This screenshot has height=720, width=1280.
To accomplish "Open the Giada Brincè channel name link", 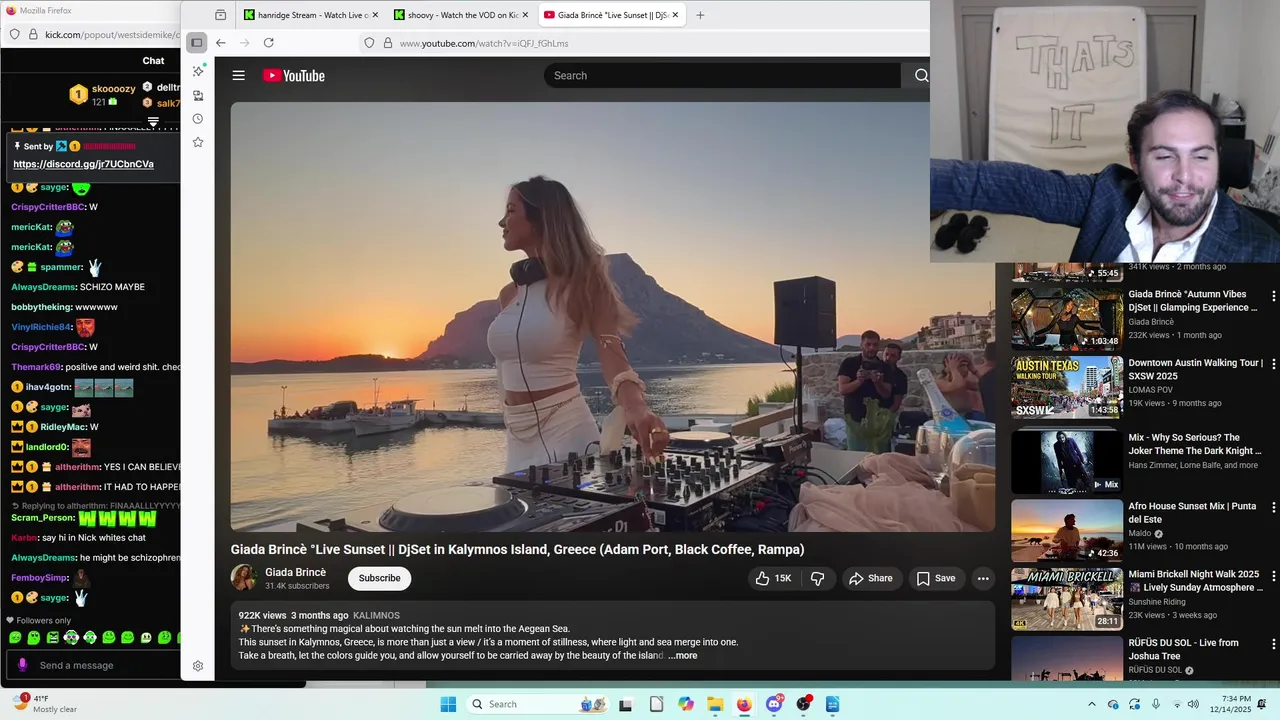I will point(295,572).
